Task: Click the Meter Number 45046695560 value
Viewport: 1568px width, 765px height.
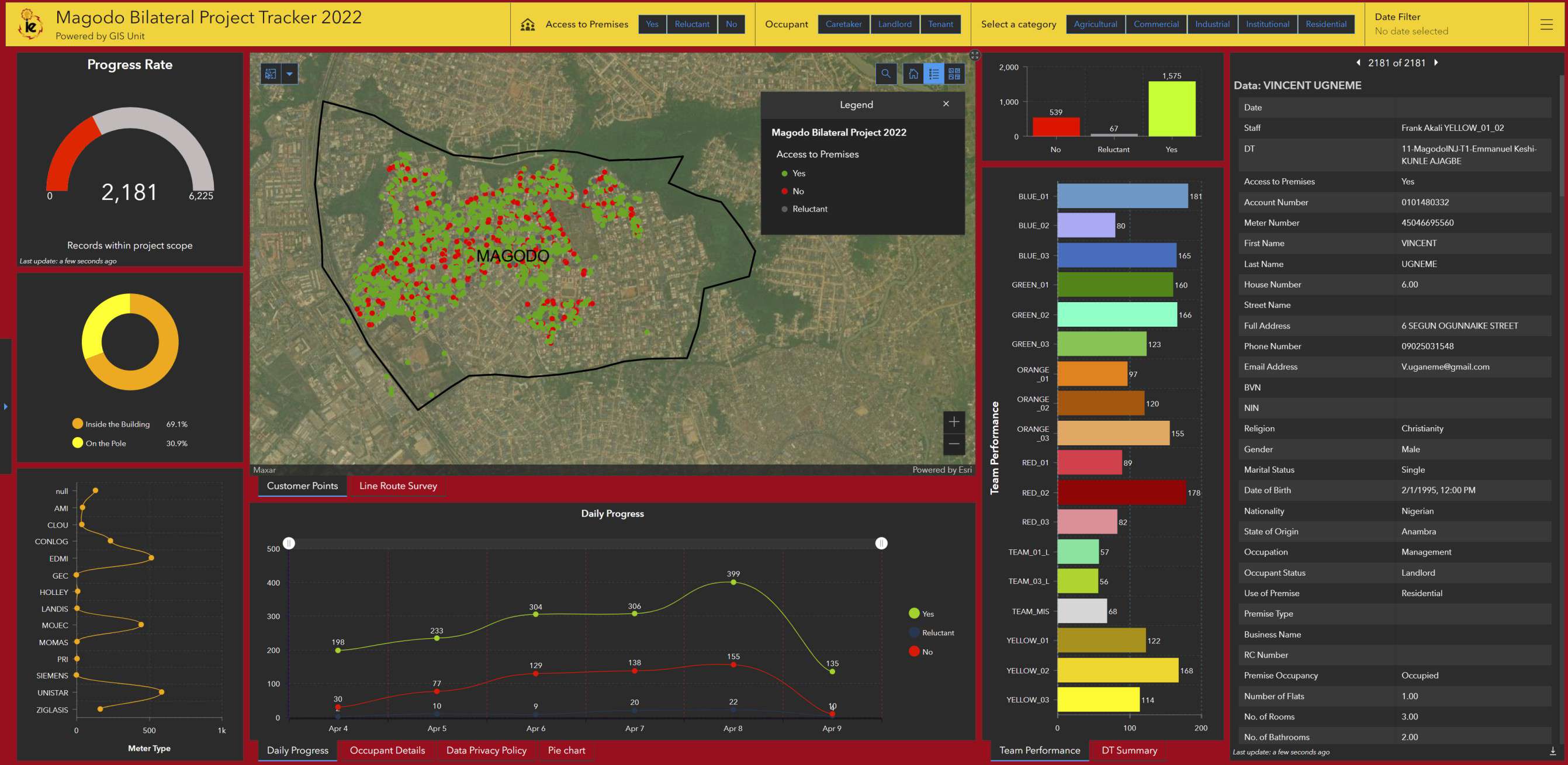Action: pyautogui.click(x=1427, y=223)
